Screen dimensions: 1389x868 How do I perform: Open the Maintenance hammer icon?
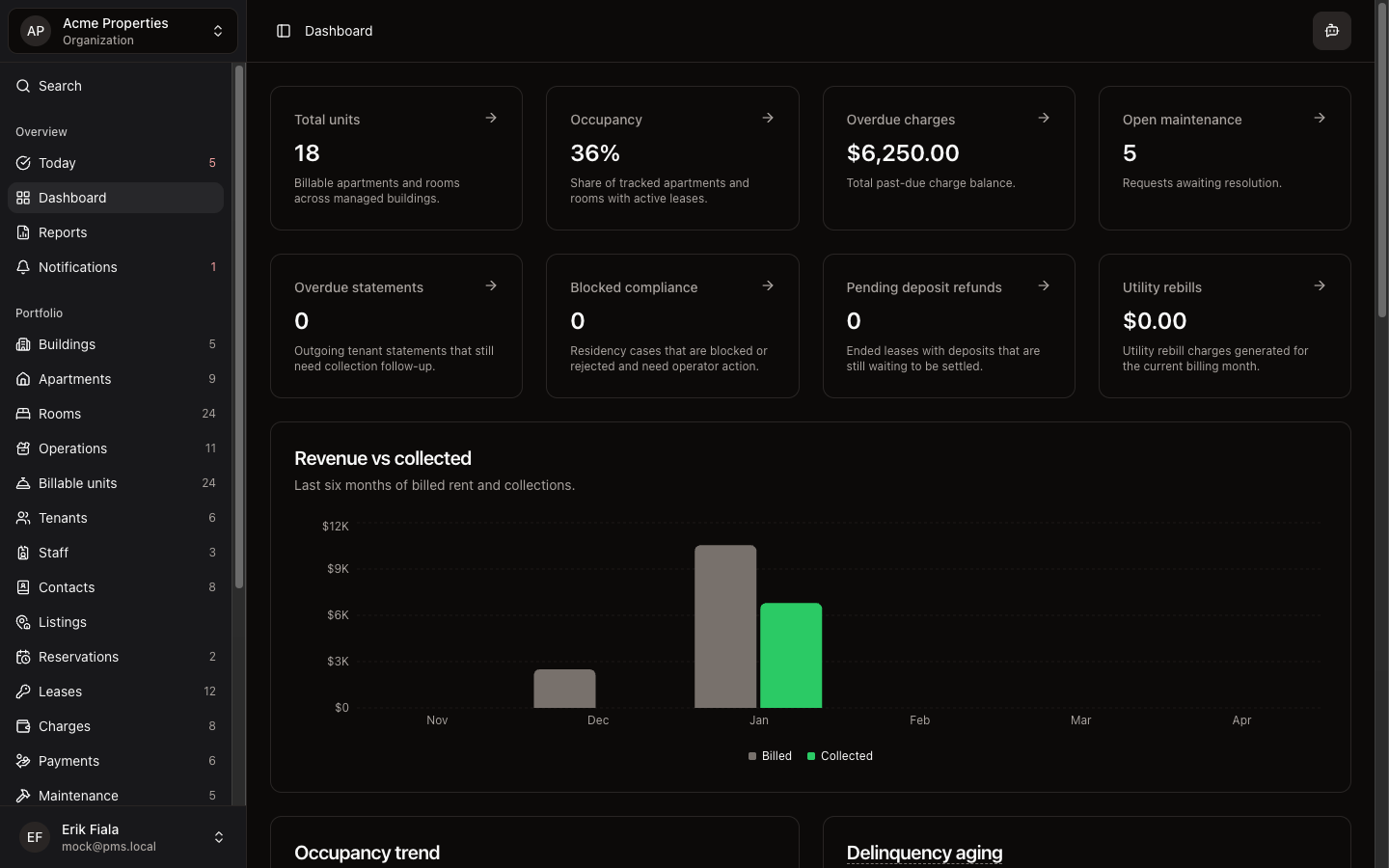tap(22, 796)
